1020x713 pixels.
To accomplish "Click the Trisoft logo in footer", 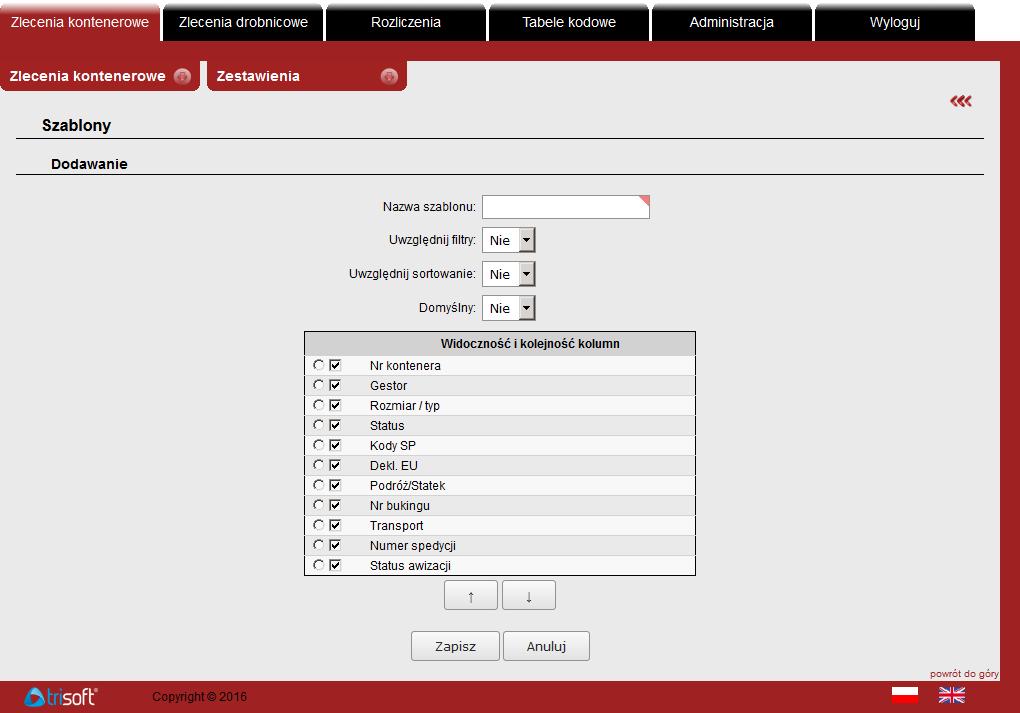I will pos(60,697).
